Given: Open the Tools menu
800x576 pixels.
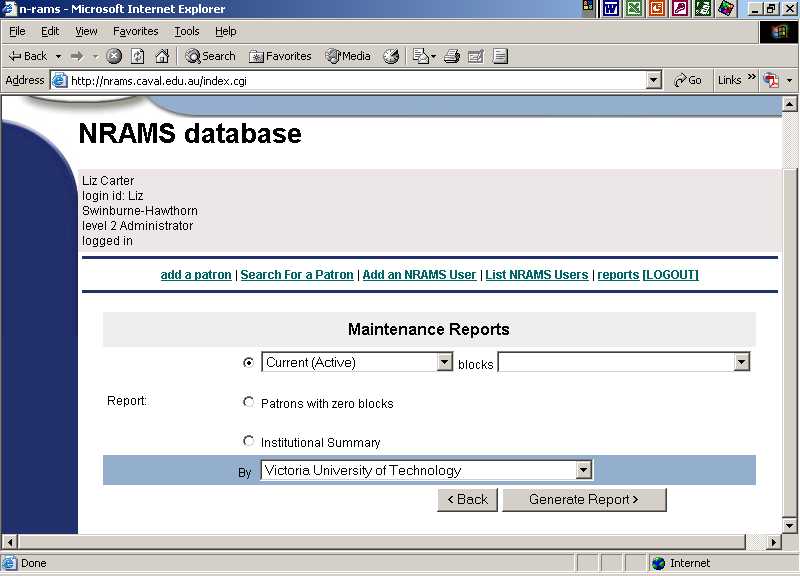Looking at the screenshot, I should click(187, 32).
